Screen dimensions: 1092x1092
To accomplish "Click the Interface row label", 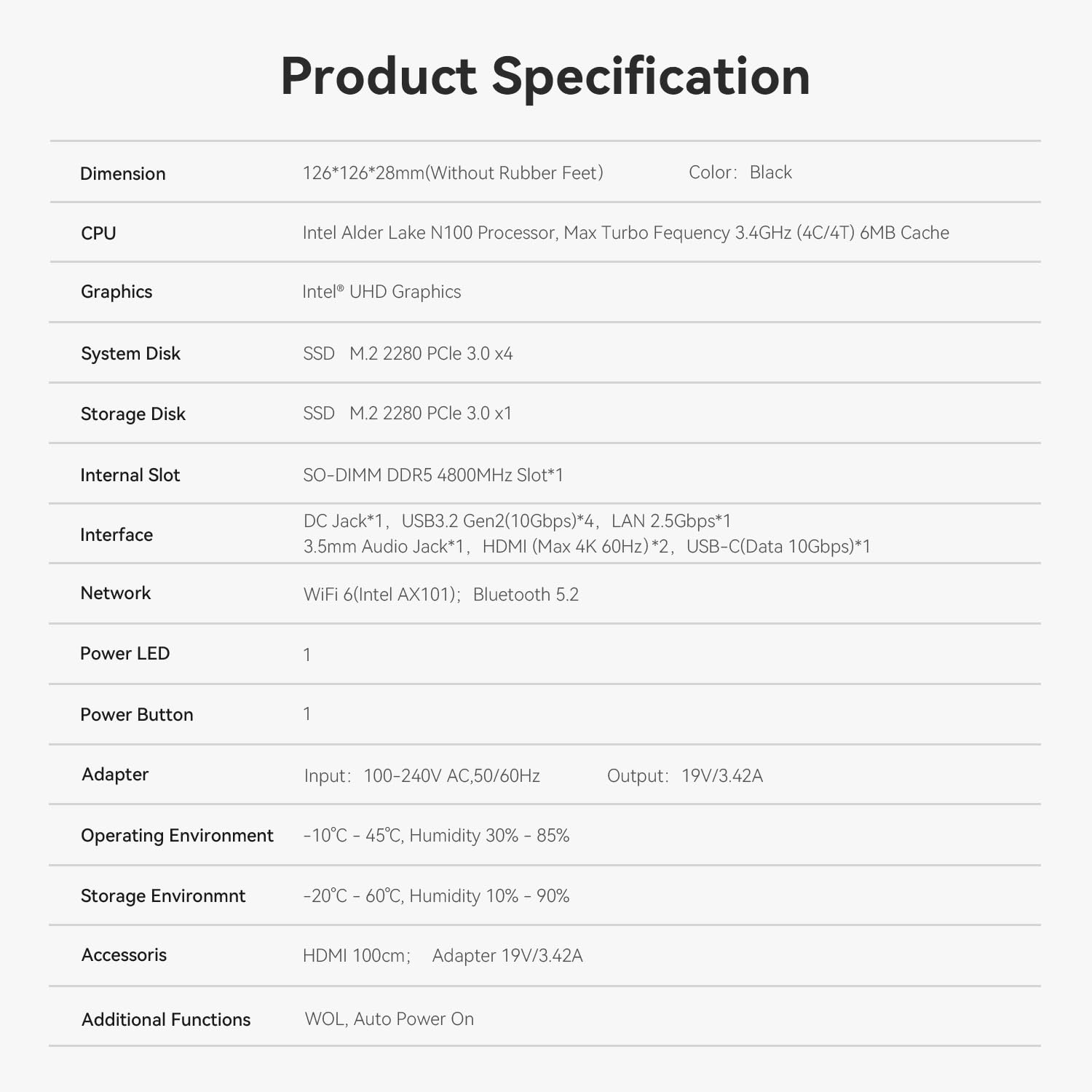I will pos(116,535).
